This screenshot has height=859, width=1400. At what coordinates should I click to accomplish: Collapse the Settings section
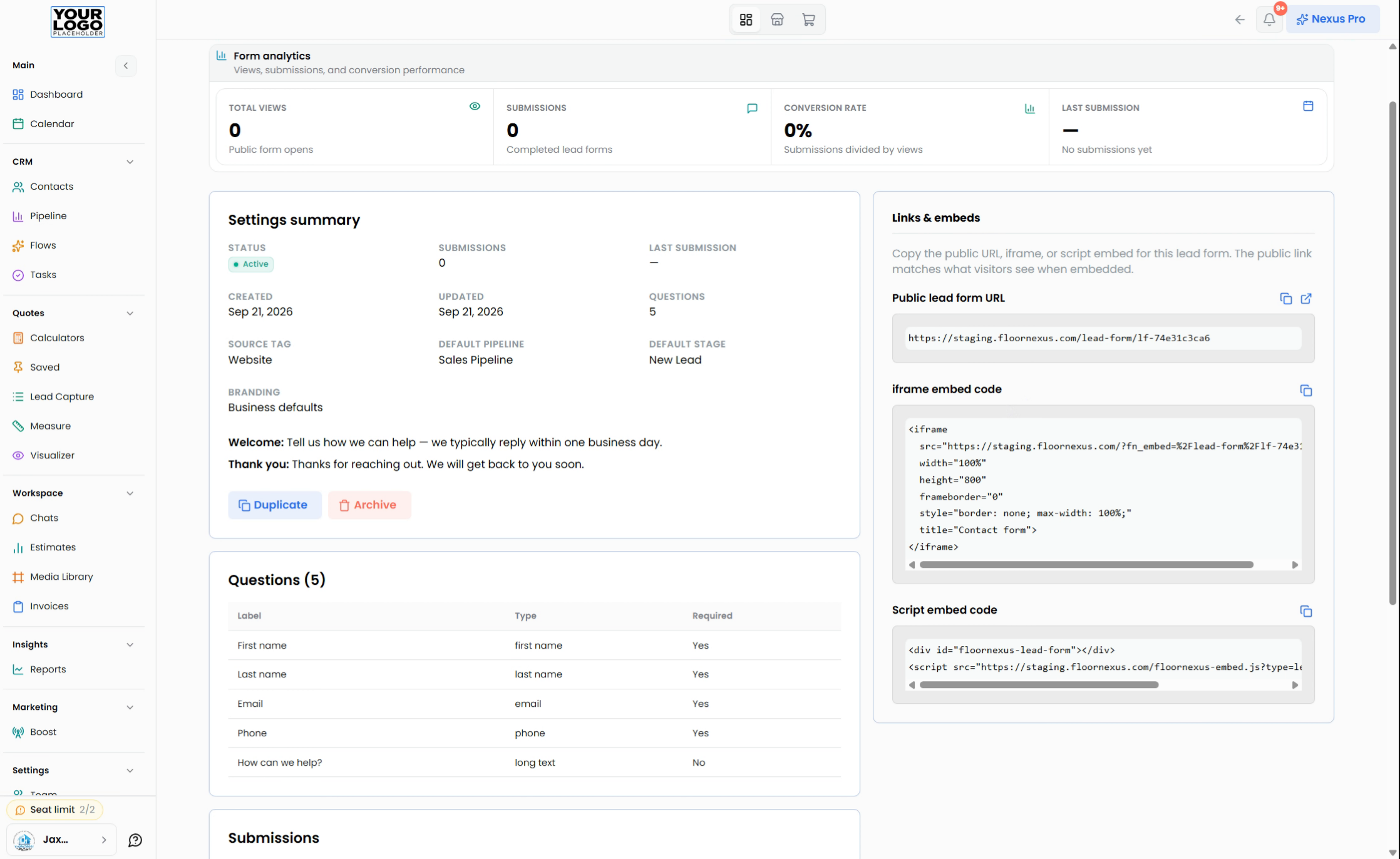(x=130, y=771)
